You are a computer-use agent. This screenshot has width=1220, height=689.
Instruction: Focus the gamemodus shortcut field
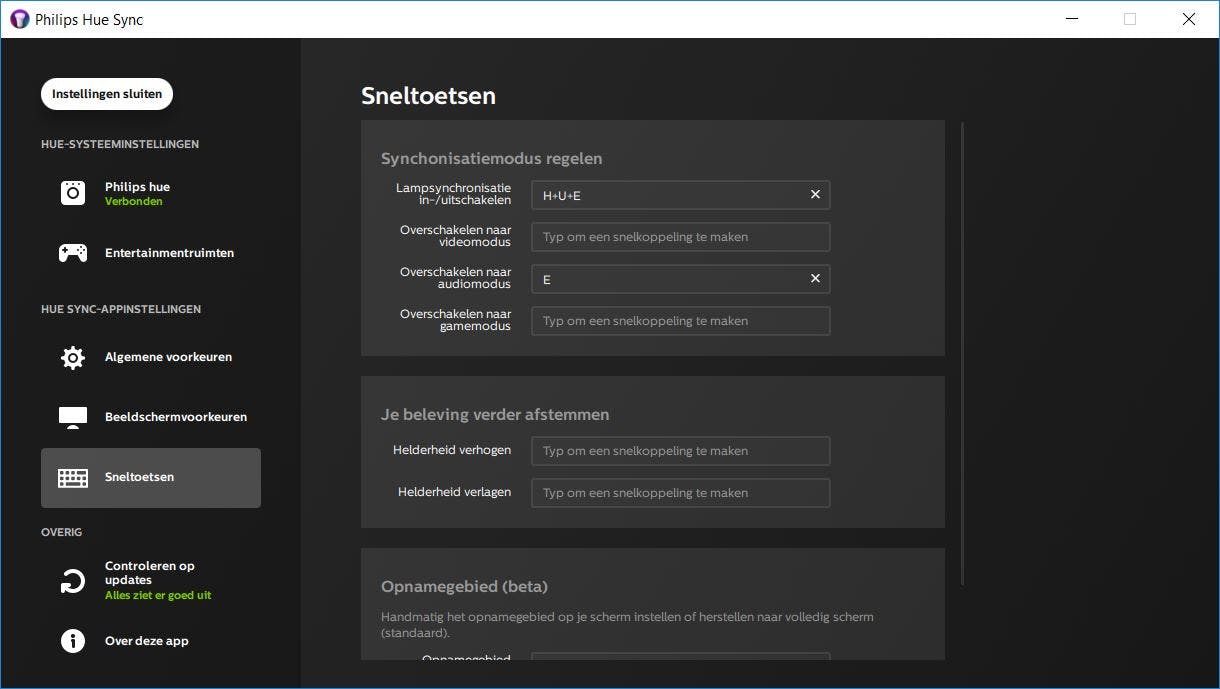coord(680,321)
